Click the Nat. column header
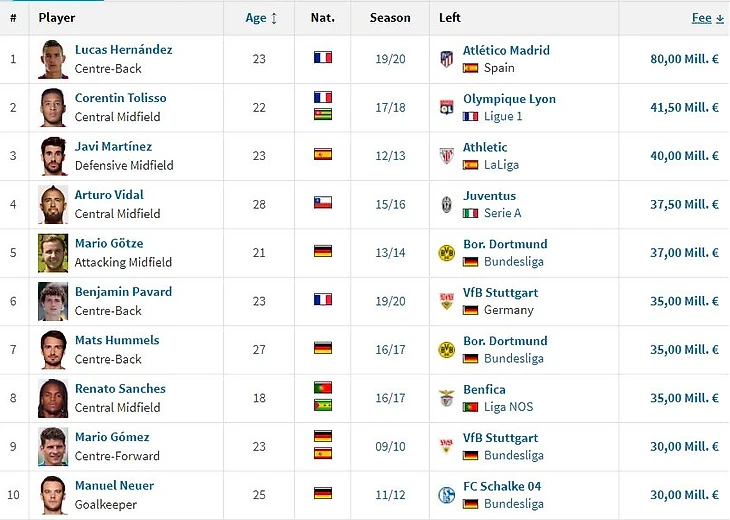The image size is (730, 520). (x=322, y=18)
